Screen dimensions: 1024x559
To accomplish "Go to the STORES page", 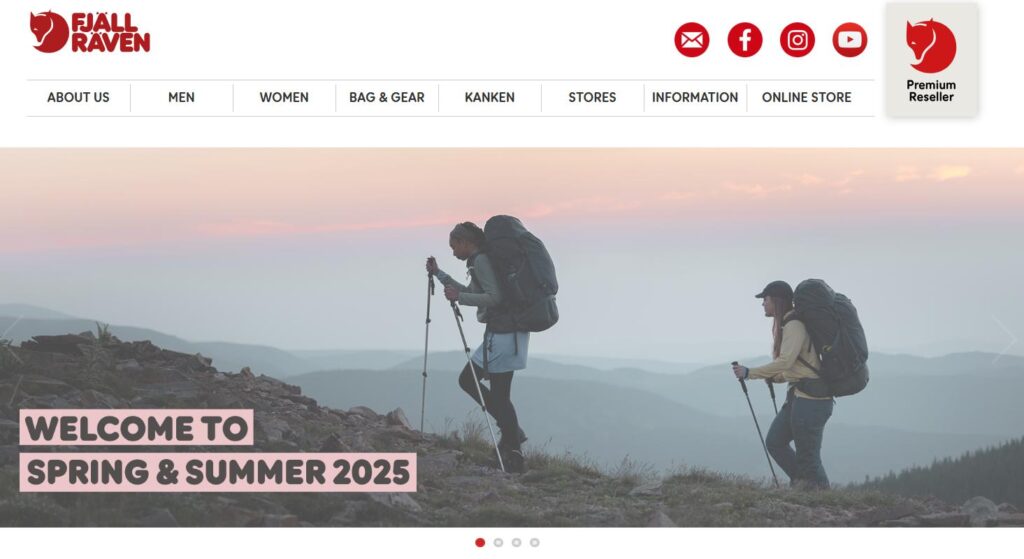I will (592, 98).
